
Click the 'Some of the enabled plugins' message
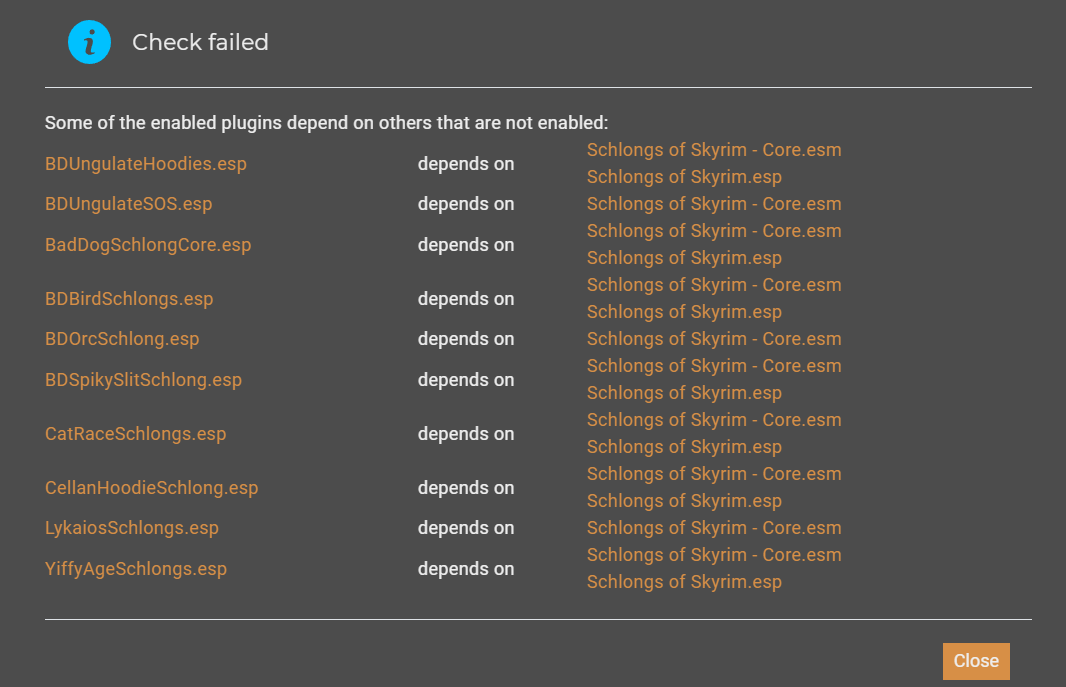[x=326, y=123]
